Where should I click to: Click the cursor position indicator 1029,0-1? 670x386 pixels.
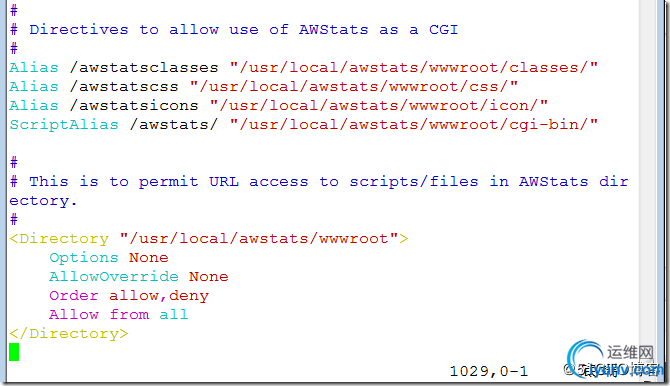(x=489, y=371)
